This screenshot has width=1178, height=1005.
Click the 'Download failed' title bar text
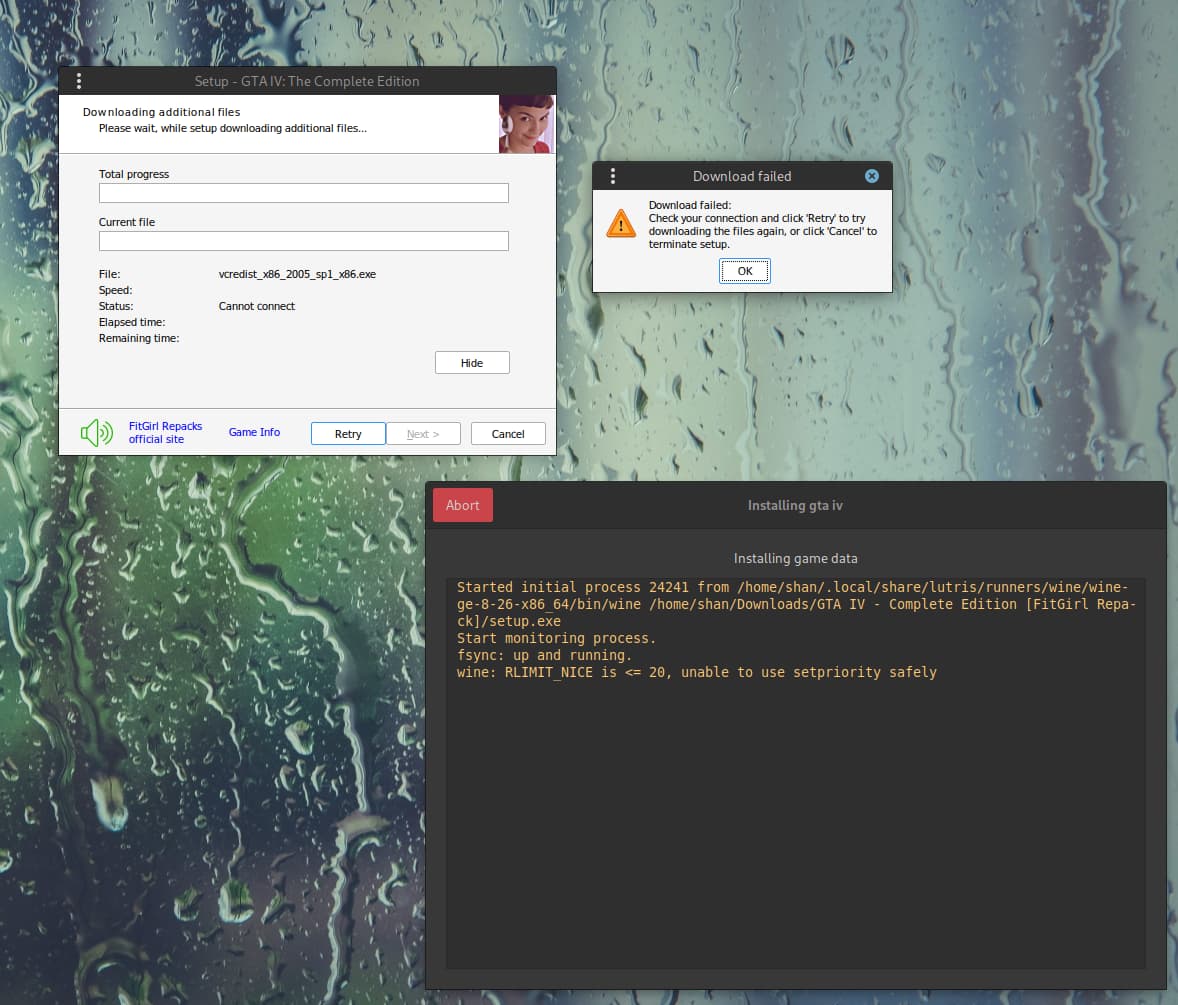coord(742,176)
